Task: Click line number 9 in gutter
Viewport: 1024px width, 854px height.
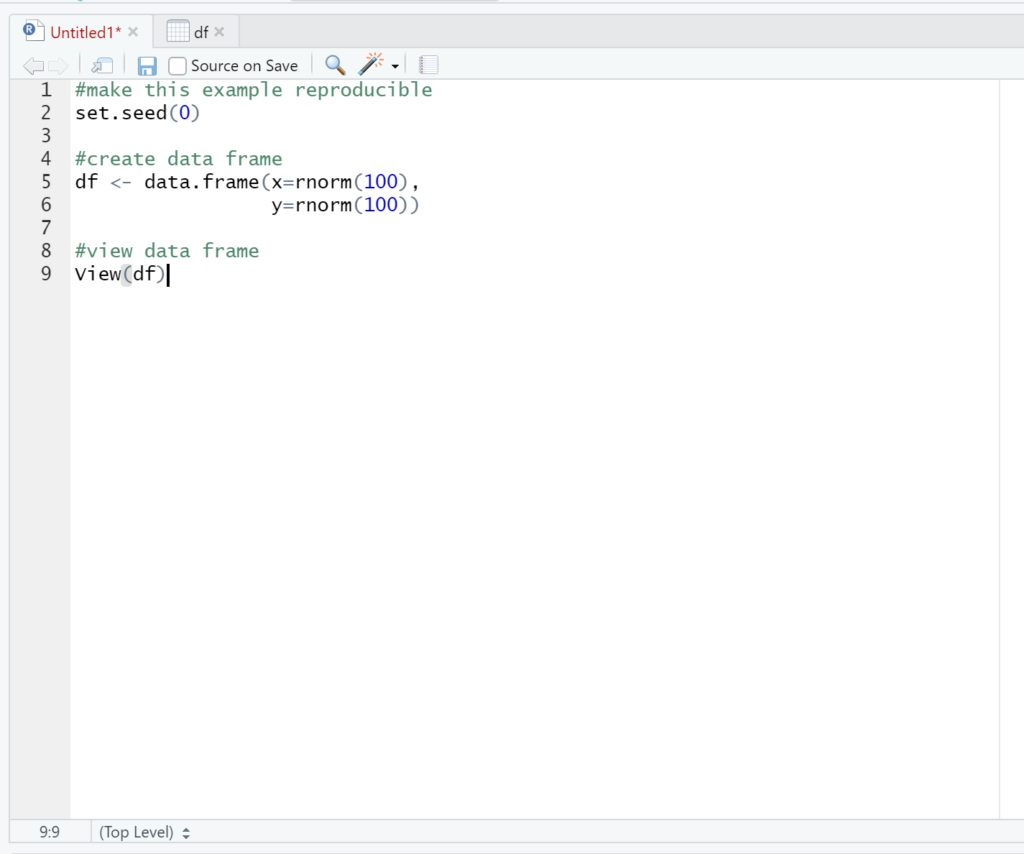Action: [46, 274]
